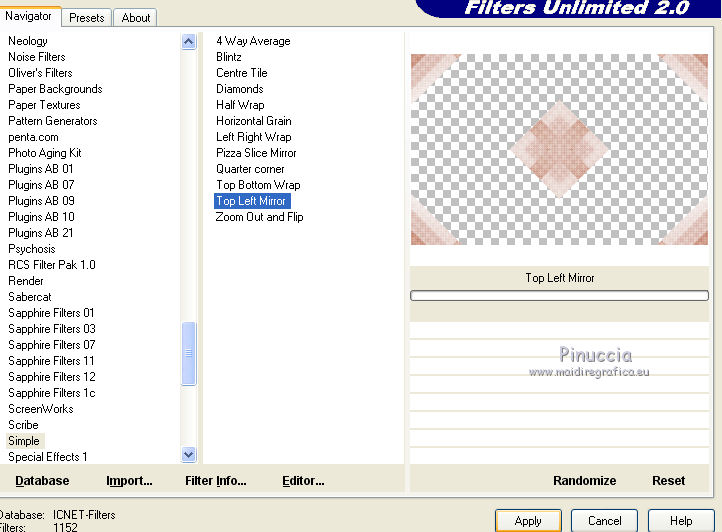
Task: Choose the Top Left Mirror filter
Action: (x=252, y=201)
